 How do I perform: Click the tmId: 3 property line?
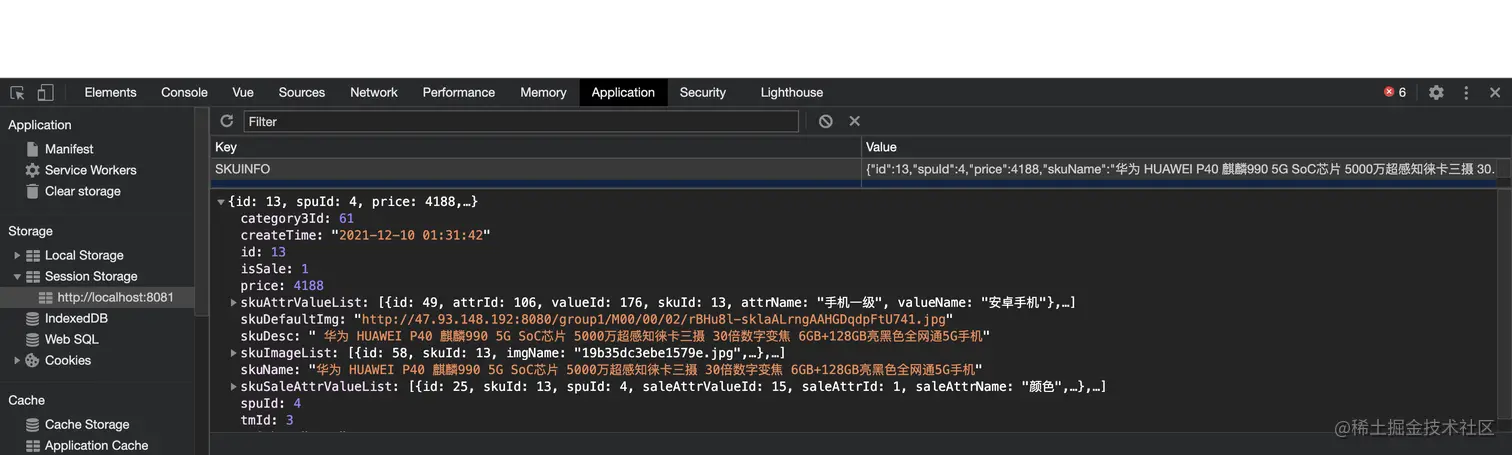(x=267, y=420)
